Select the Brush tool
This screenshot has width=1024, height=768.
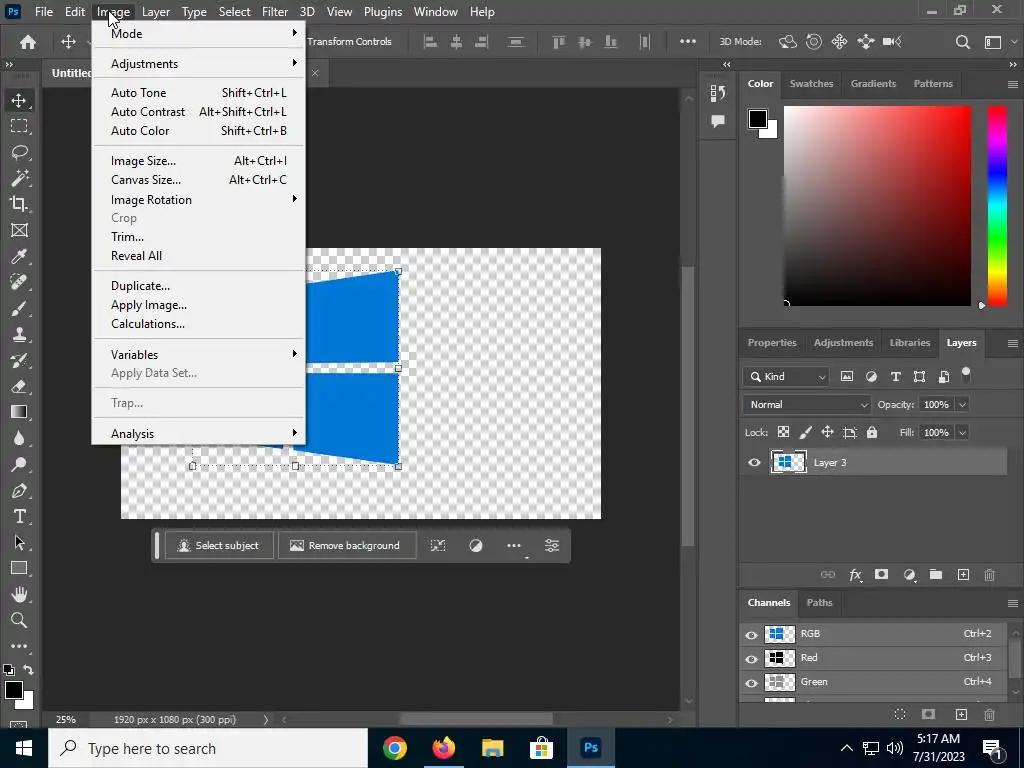pyautogui.click(x=19, y=308)
